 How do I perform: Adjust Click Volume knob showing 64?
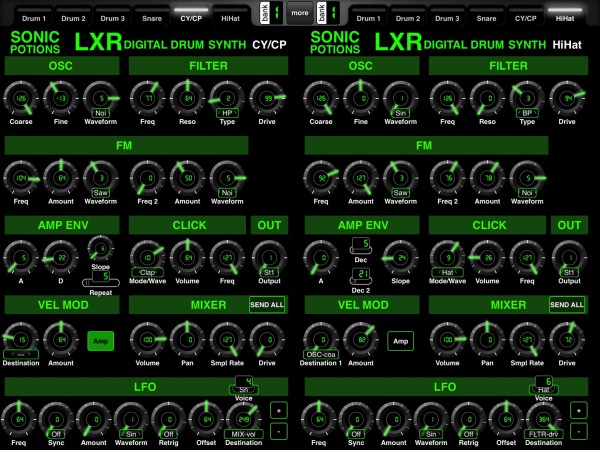(188, 258)
